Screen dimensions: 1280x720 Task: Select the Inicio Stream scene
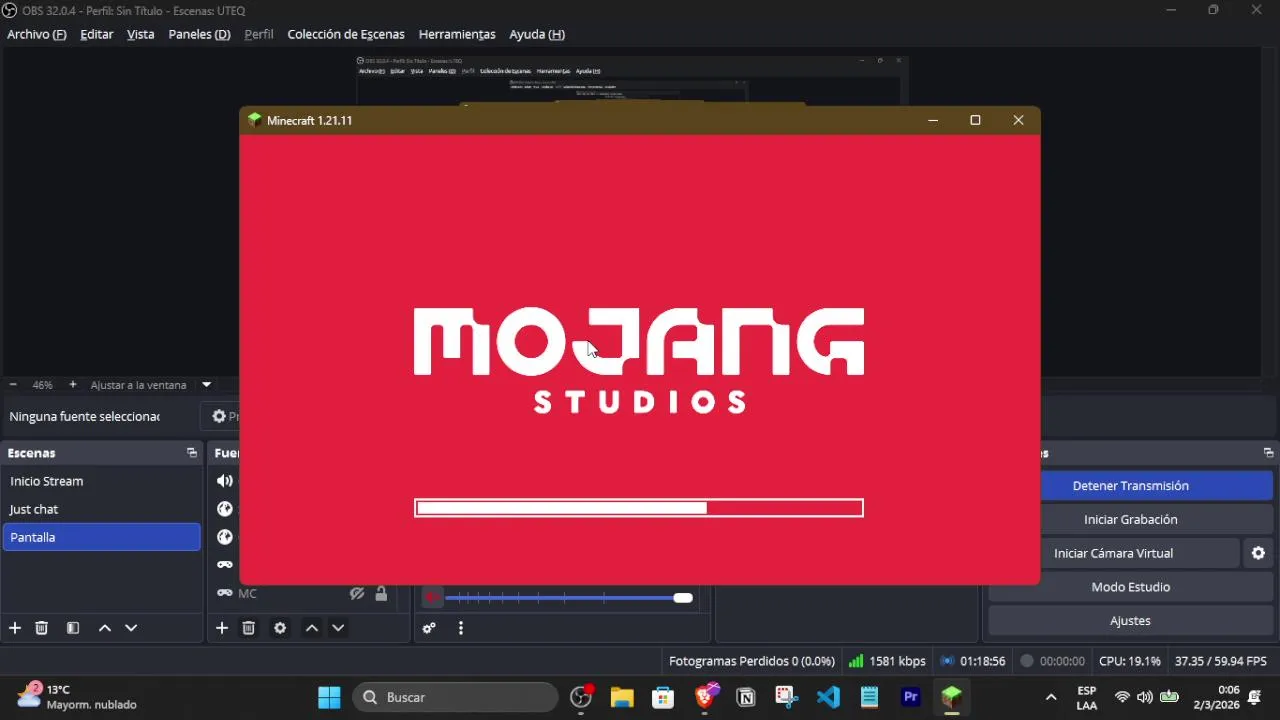click(x=101, y=481)
